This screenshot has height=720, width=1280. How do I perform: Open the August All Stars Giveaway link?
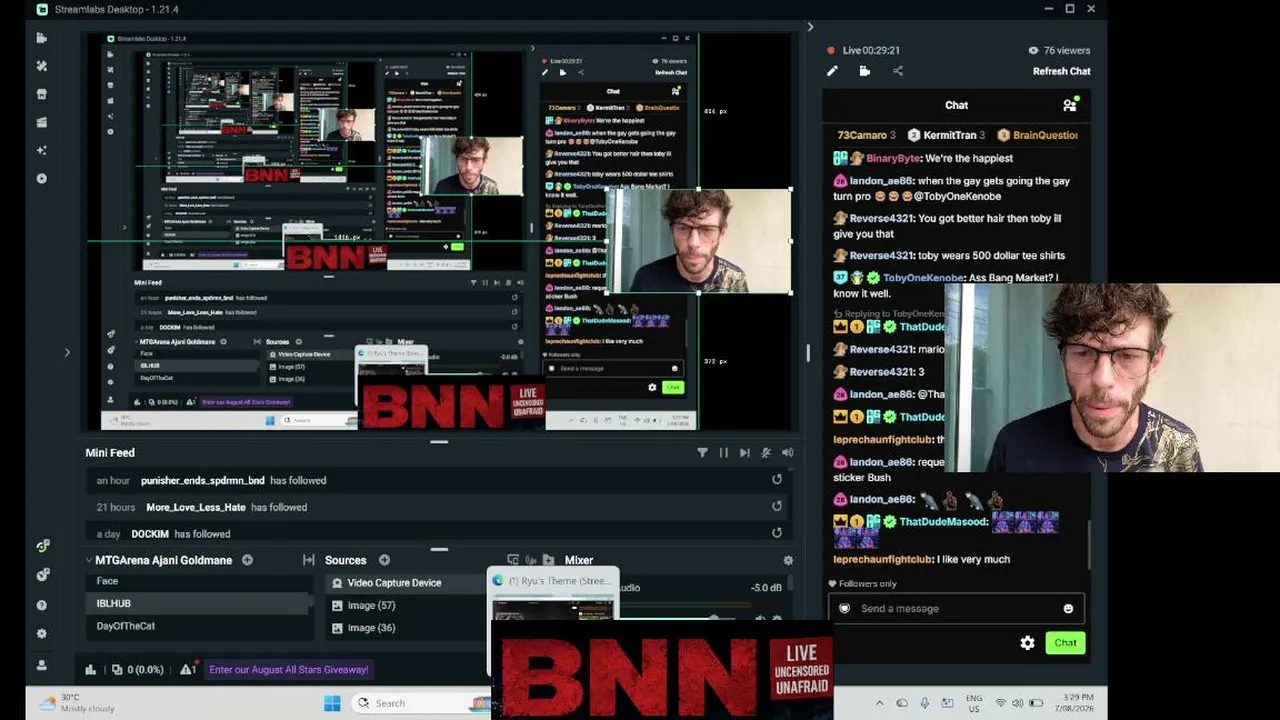pos(288,670)
